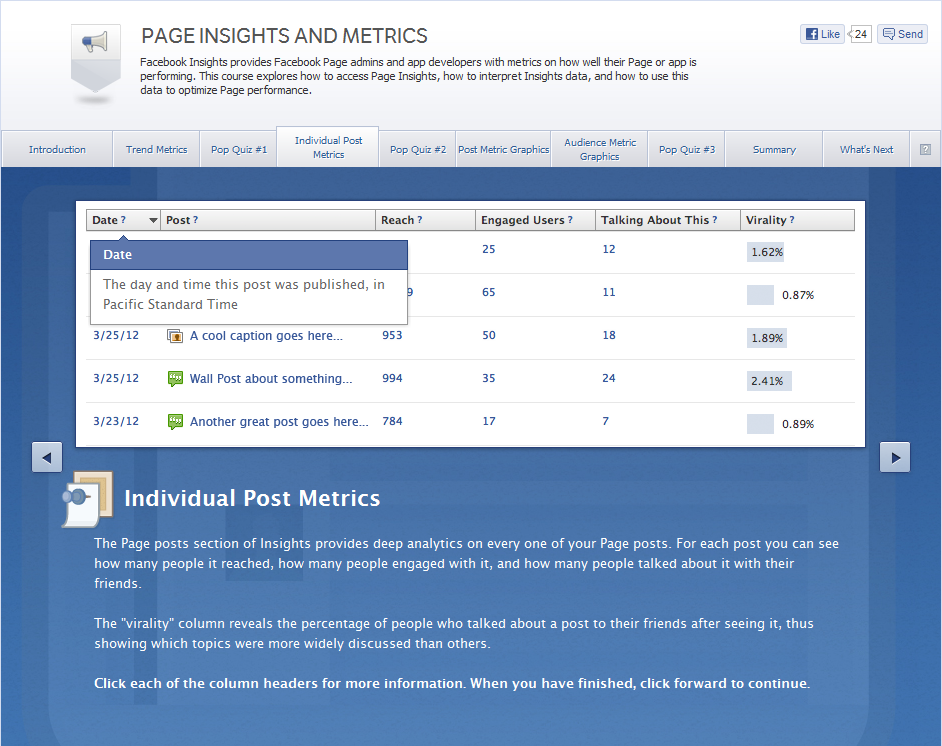Click the 3/23/12 date

[x=116, y=422]
